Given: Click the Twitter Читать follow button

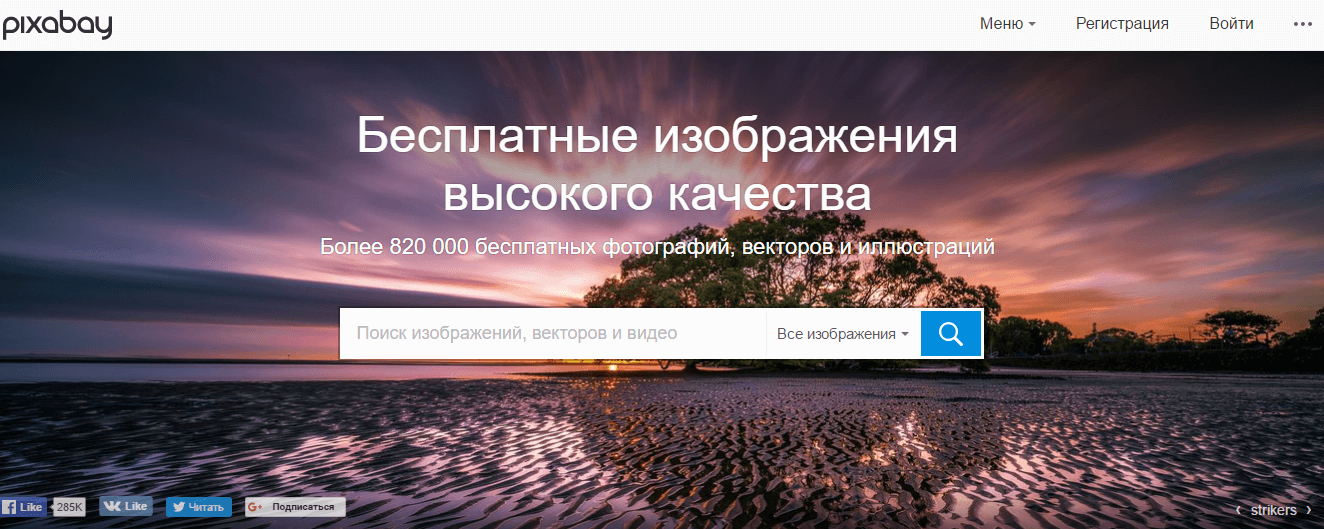Looking at the screenshot, I should pos(198,507).
